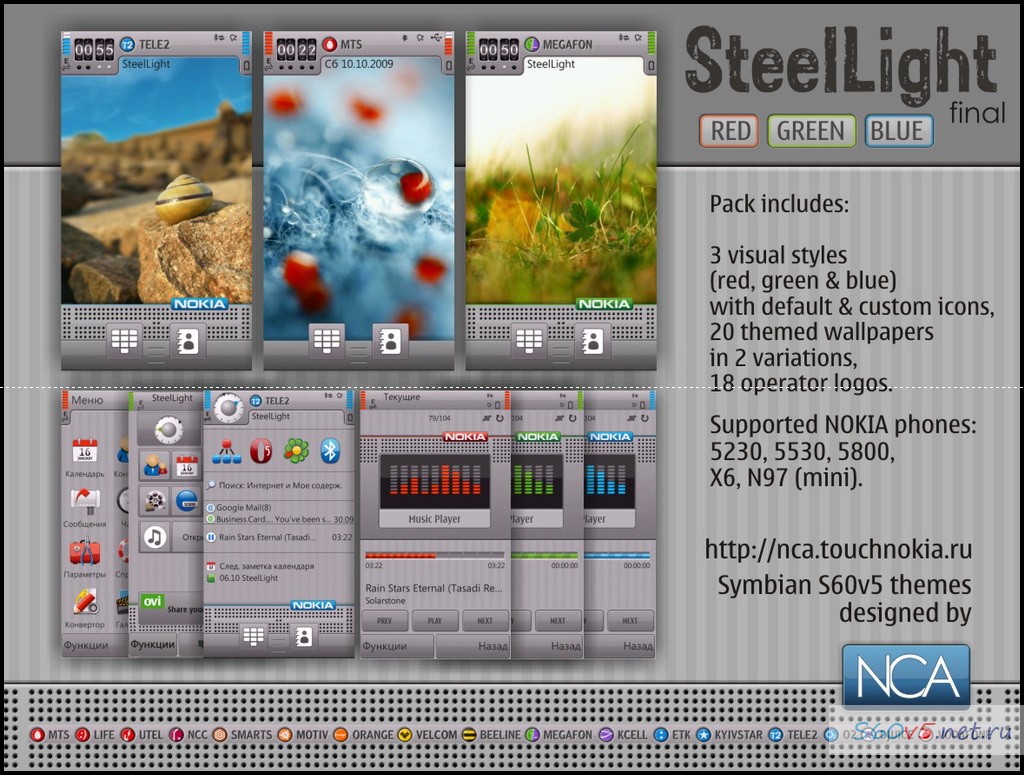Viewport: 1024px width, 775px height.
Task: Launch the ICQ flower shortcut
Action: coord(296,451)
